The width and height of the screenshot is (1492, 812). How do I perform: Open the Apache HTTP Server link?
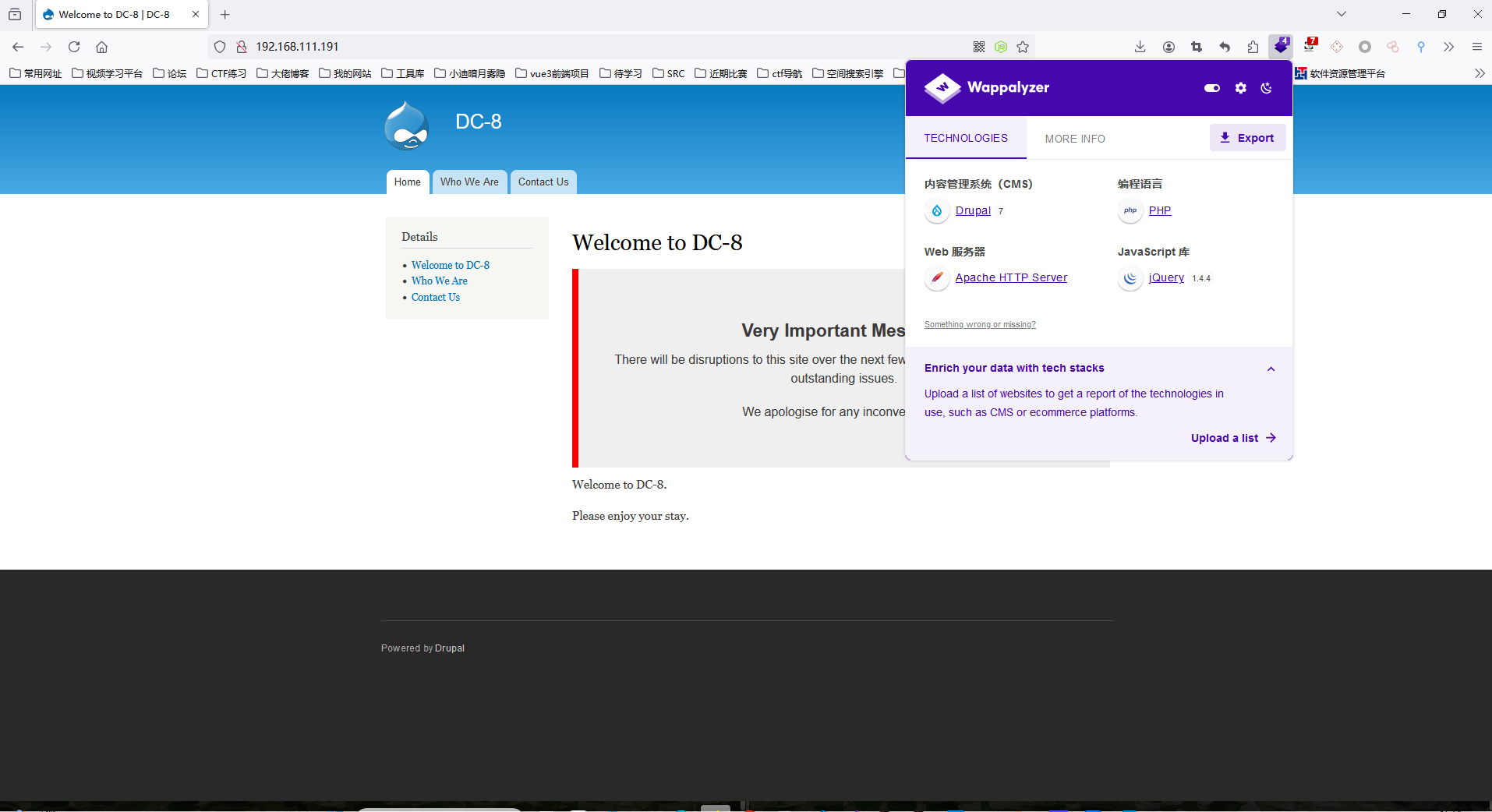click(x=1011, y=277)
